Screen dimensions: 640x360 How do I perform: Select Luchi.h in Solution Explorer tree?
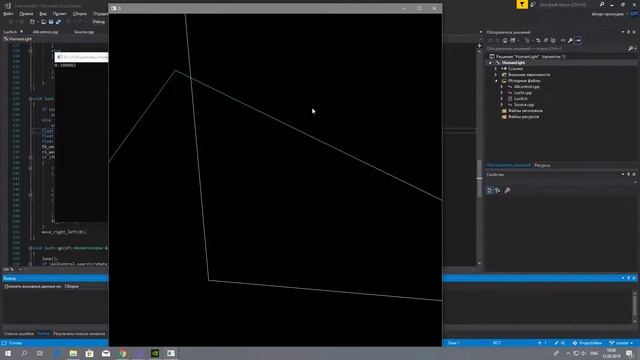tap(520, 99)
